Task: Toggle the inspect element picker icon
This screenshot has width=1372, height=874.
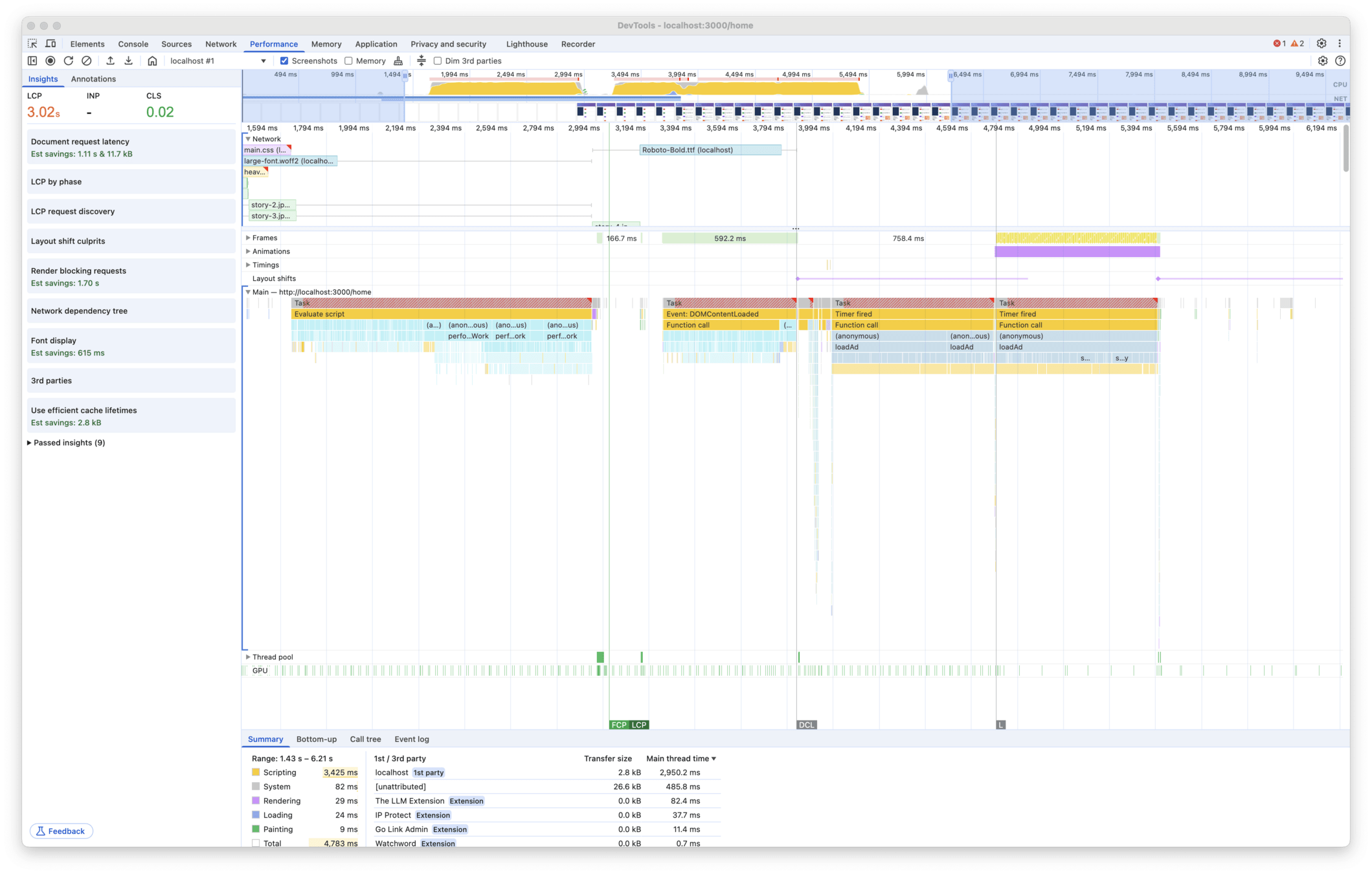Action: [x=32, y=44]
